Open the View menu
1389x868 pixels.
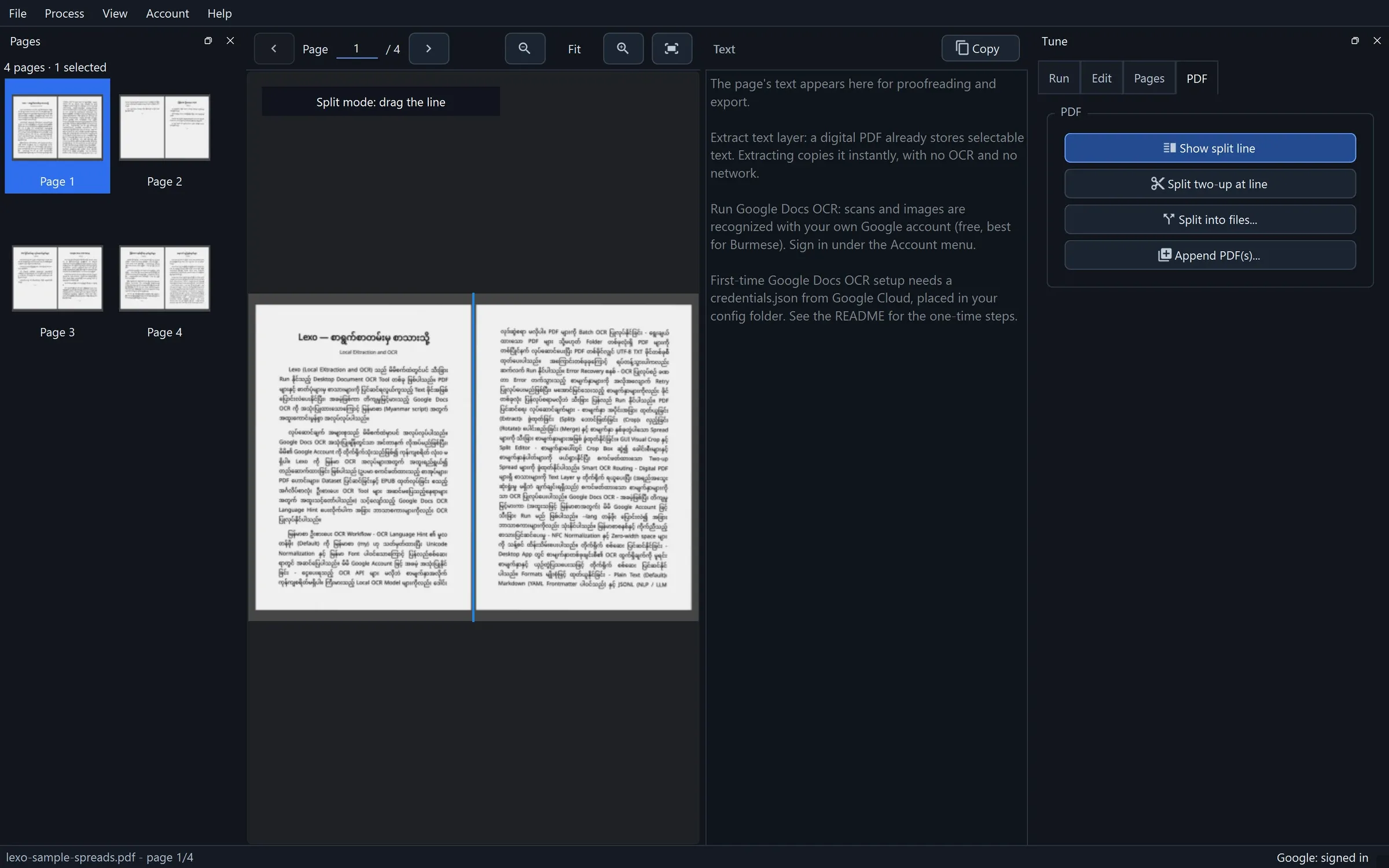[115, 13]
